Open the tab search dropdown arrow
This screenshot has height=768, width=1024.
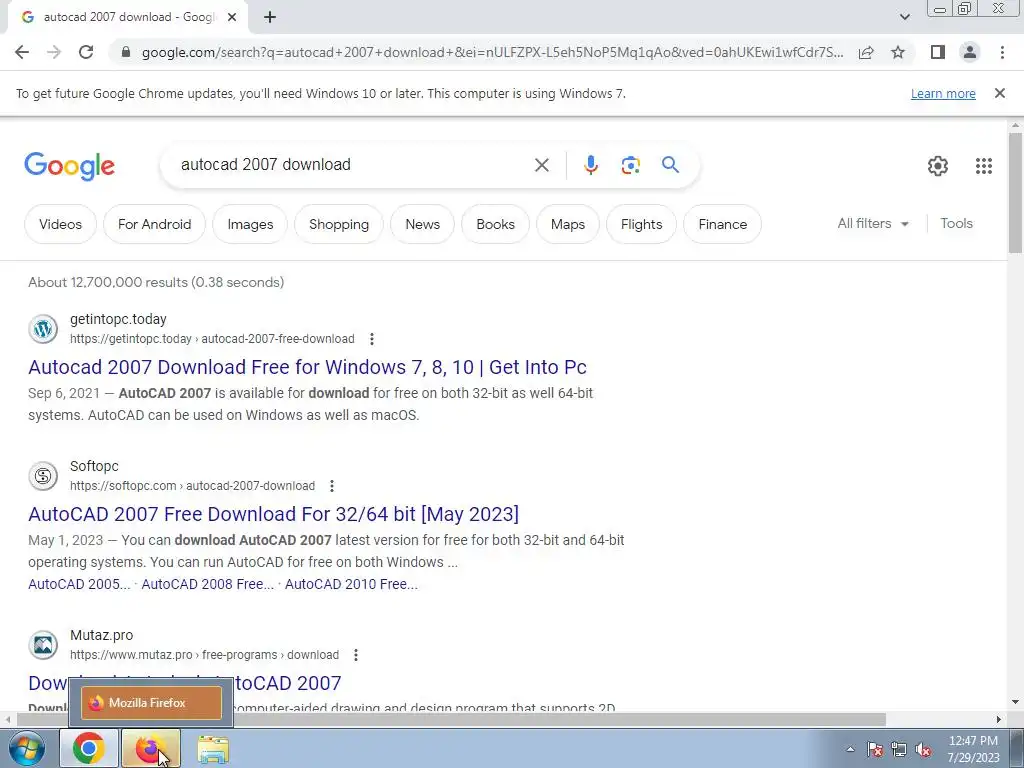(x=904, y=18)
